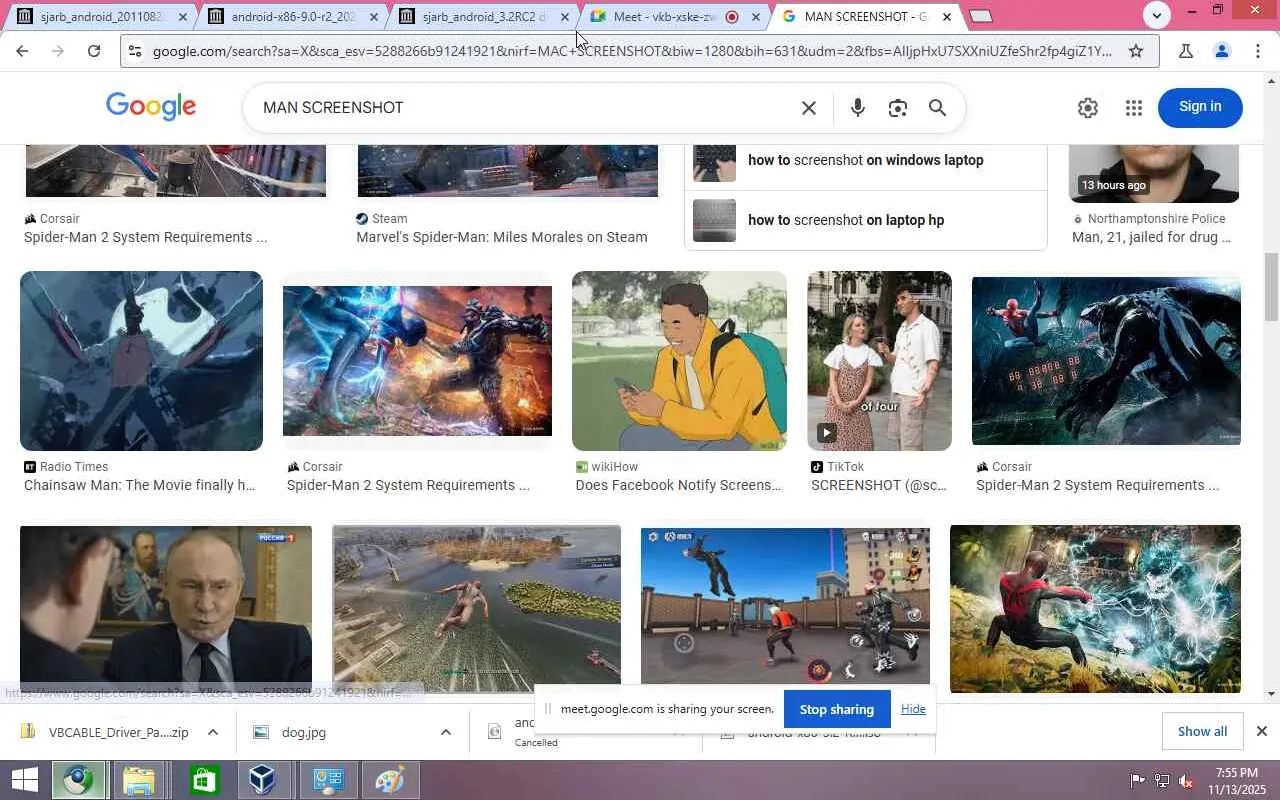Clear the search box text
The height and width of the screenshot is (800, 1280).
click(809, 108)
